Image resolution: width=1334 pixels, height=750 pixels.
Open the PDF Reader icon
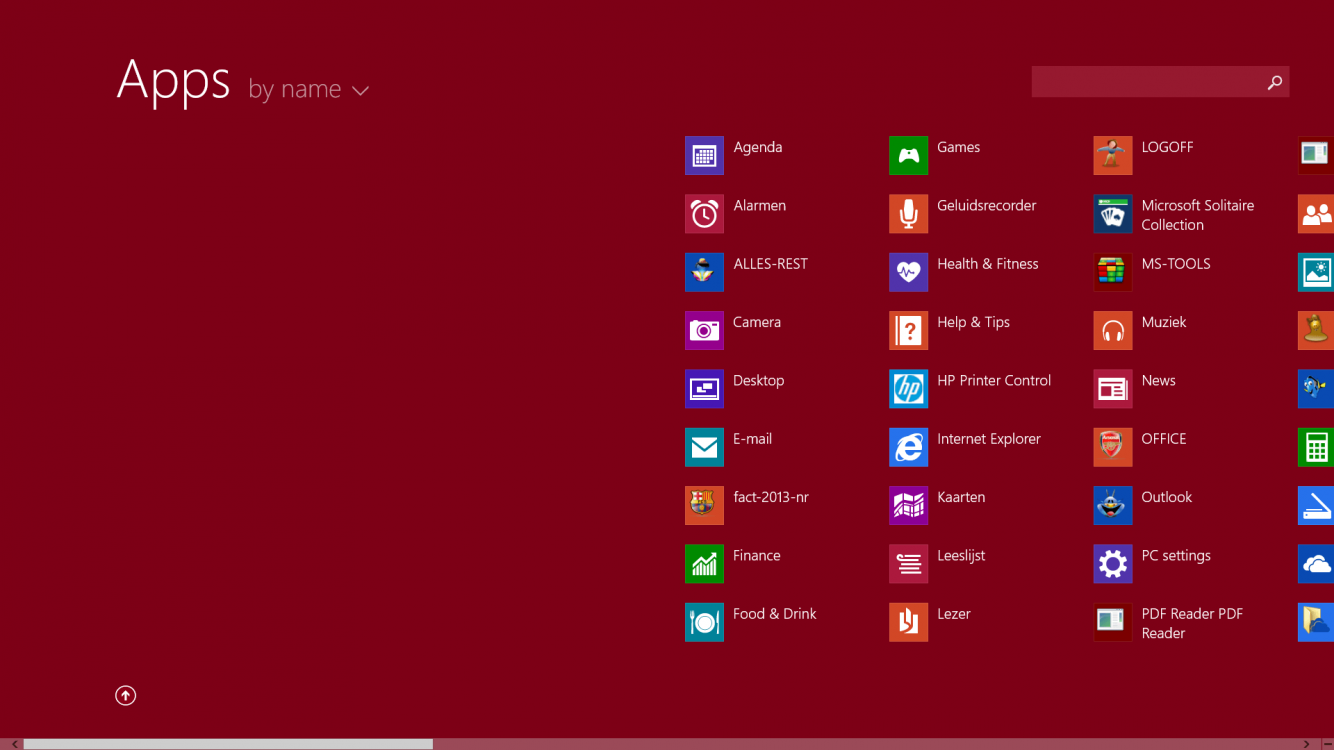(1113, 622)
